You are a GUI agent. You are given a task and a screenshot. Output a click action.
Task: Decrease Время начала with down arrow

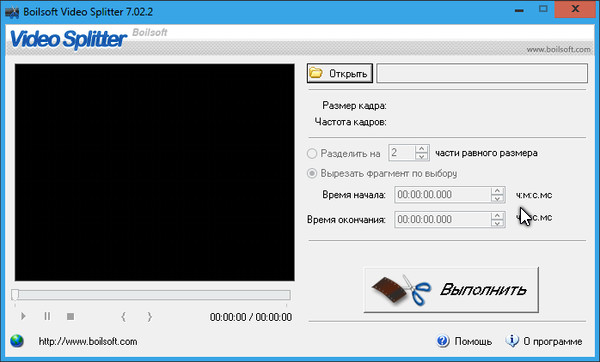[x=497, y=199]
